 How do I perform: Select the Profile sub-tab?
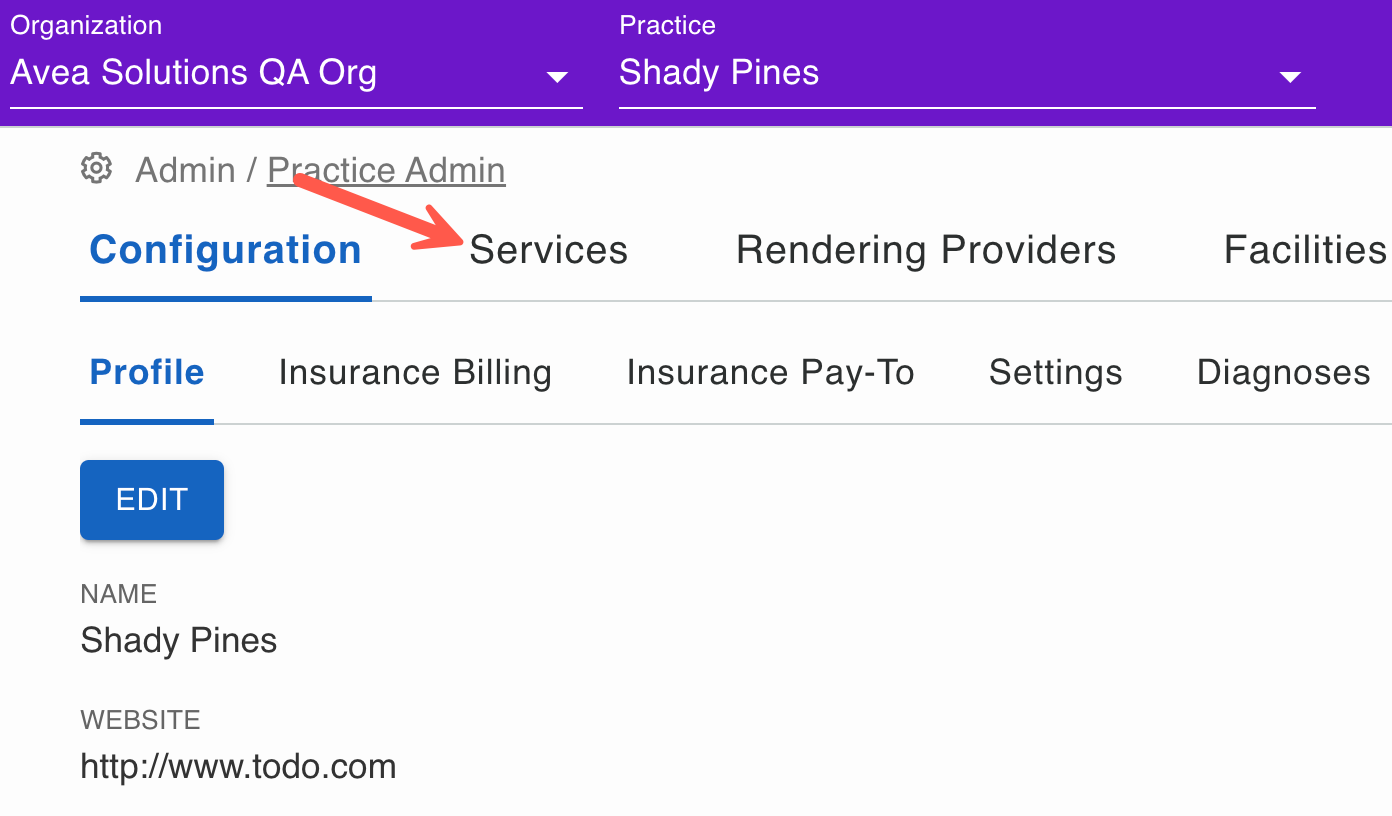click(x=147, y=373)
